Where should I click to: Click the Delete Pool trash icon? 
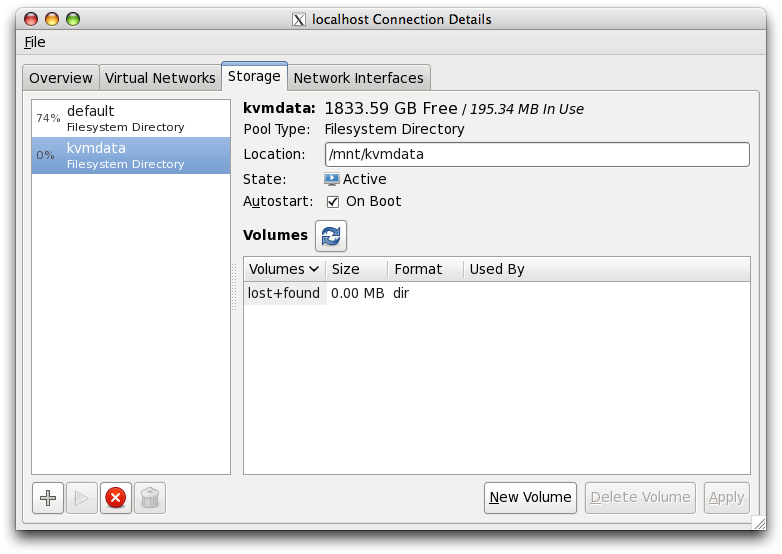coord(150,498)
